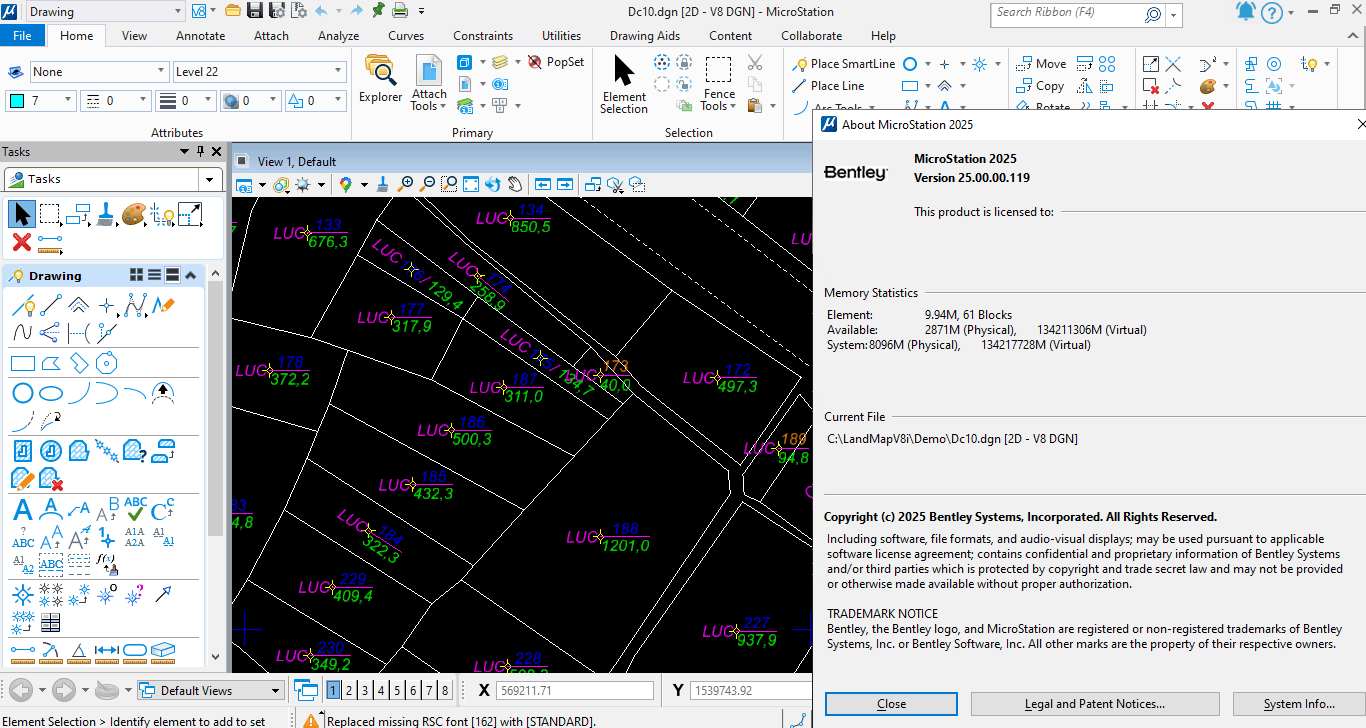Click the View Next arrow icon
The image size is (1366, 728).
tap(565, 184)
